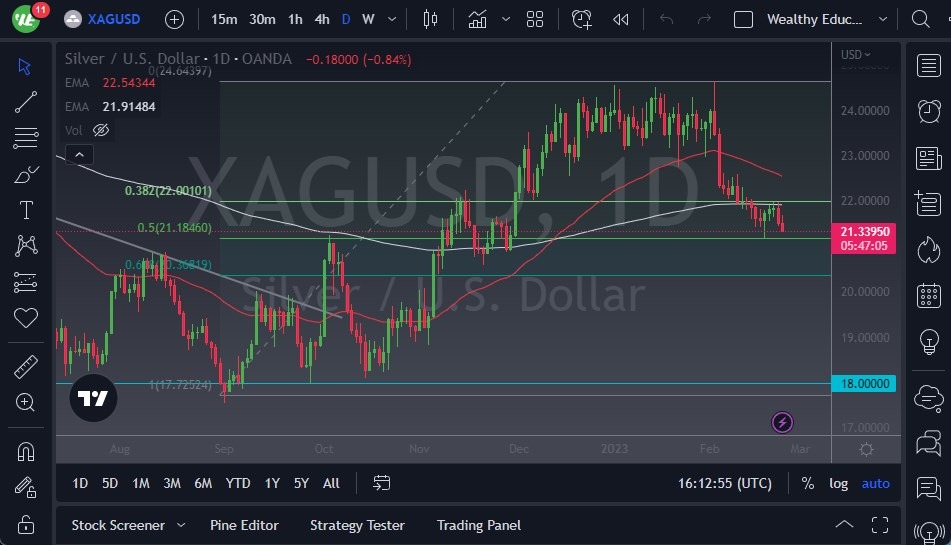Select the trend line drawing tool
This screenshot has width=951, height=545.
coord(25,102)
